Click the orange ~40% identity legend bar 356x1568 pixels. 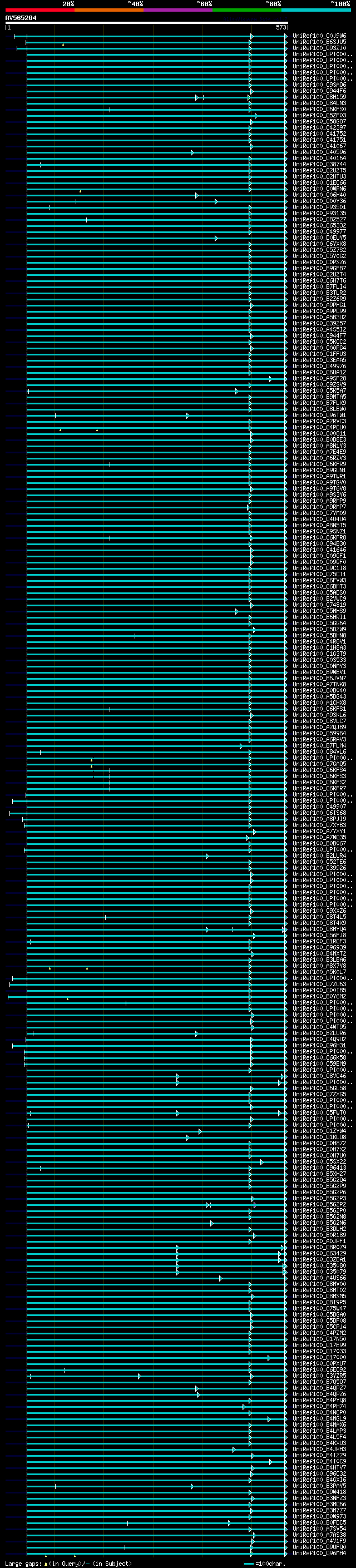click(x=109, y=10)
